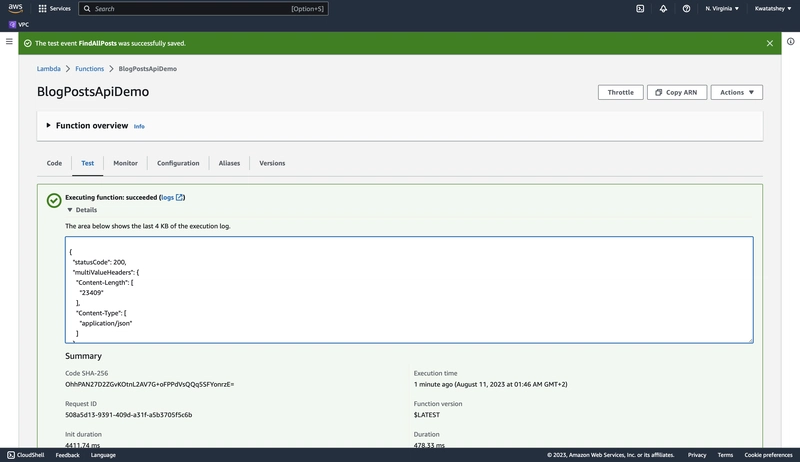This screenshot has width=800, height=462.
Task: Open Cookie preferences in footer
Action: [768, 455]
